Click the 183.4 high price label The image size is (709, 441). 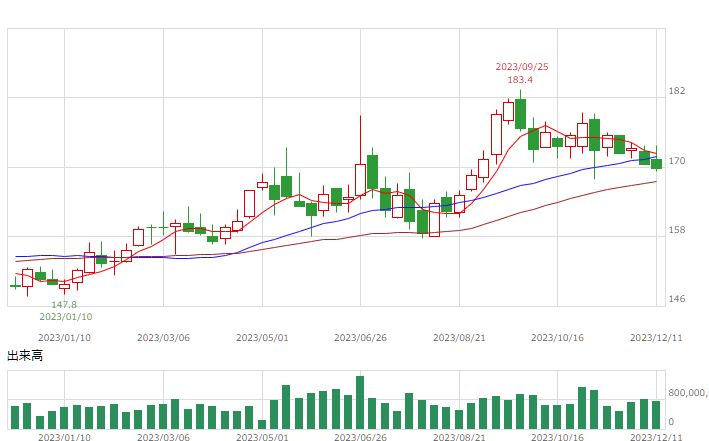tap(520, 80)
